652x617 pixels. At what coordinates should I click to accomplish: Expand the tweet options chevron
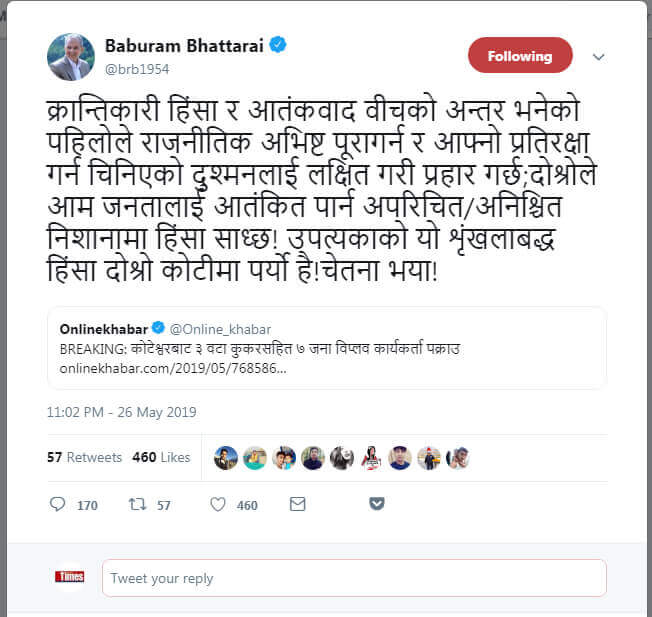pos(598,57)
